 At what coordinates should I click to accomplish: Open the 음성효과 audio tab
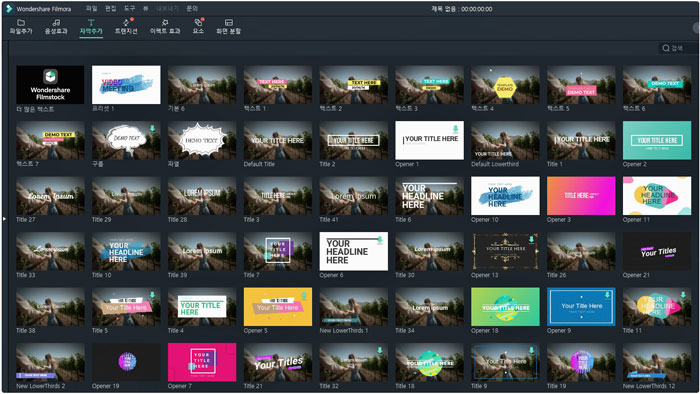tap(56, 27)
